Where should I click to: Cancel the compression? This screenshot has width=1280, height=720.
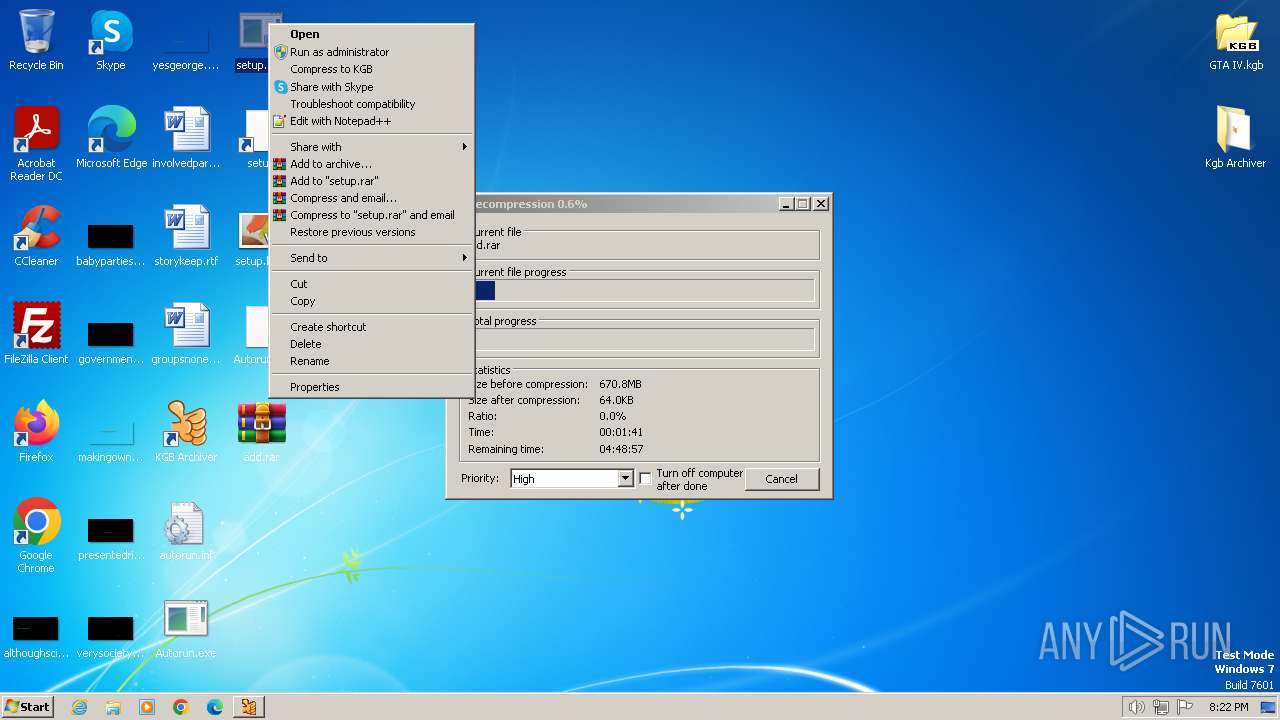pyautogui.click(x=782, y=479)
